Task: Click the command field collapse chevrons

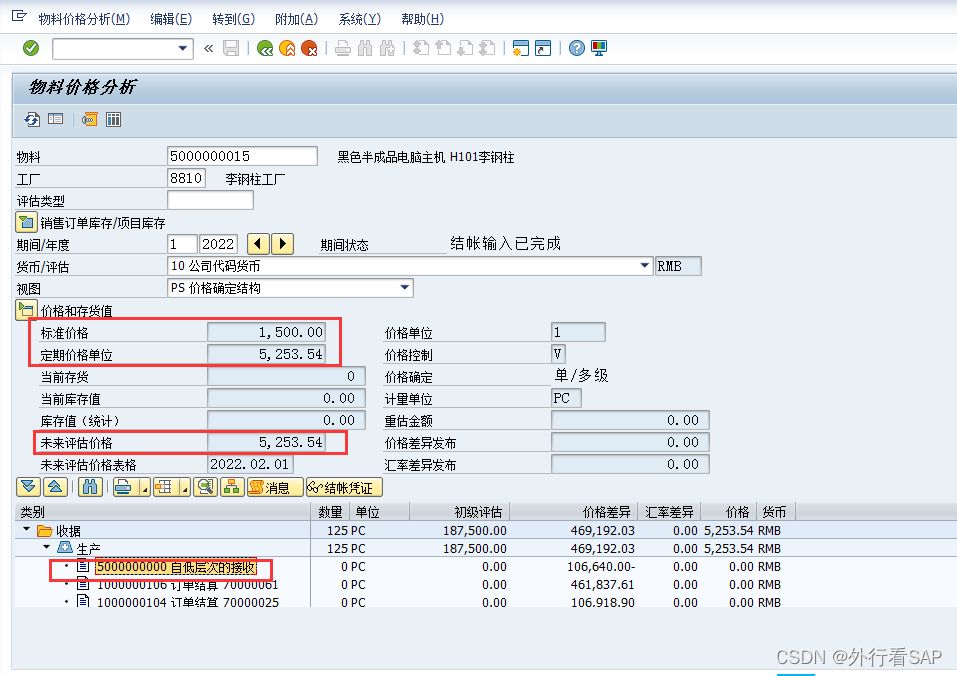Action: 209,48
